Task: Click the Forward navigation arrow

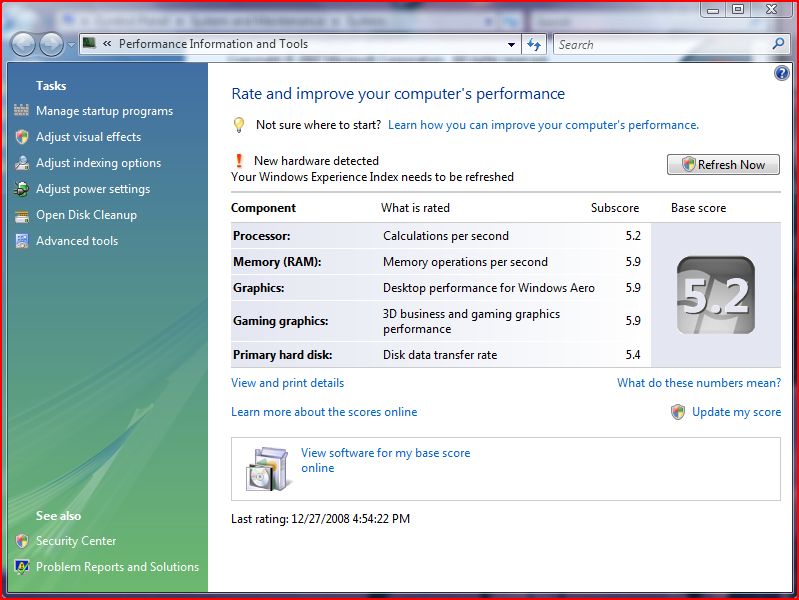Action: [51, 44]
